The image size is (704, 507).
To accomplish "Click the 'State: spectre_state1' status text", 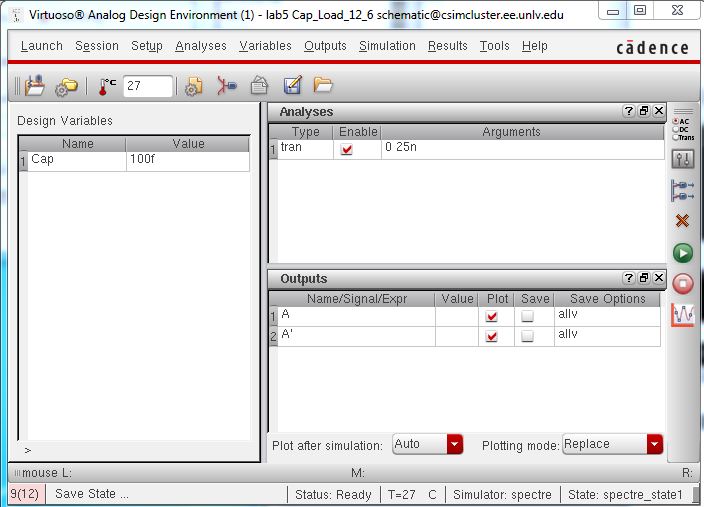I will (625, 494).
